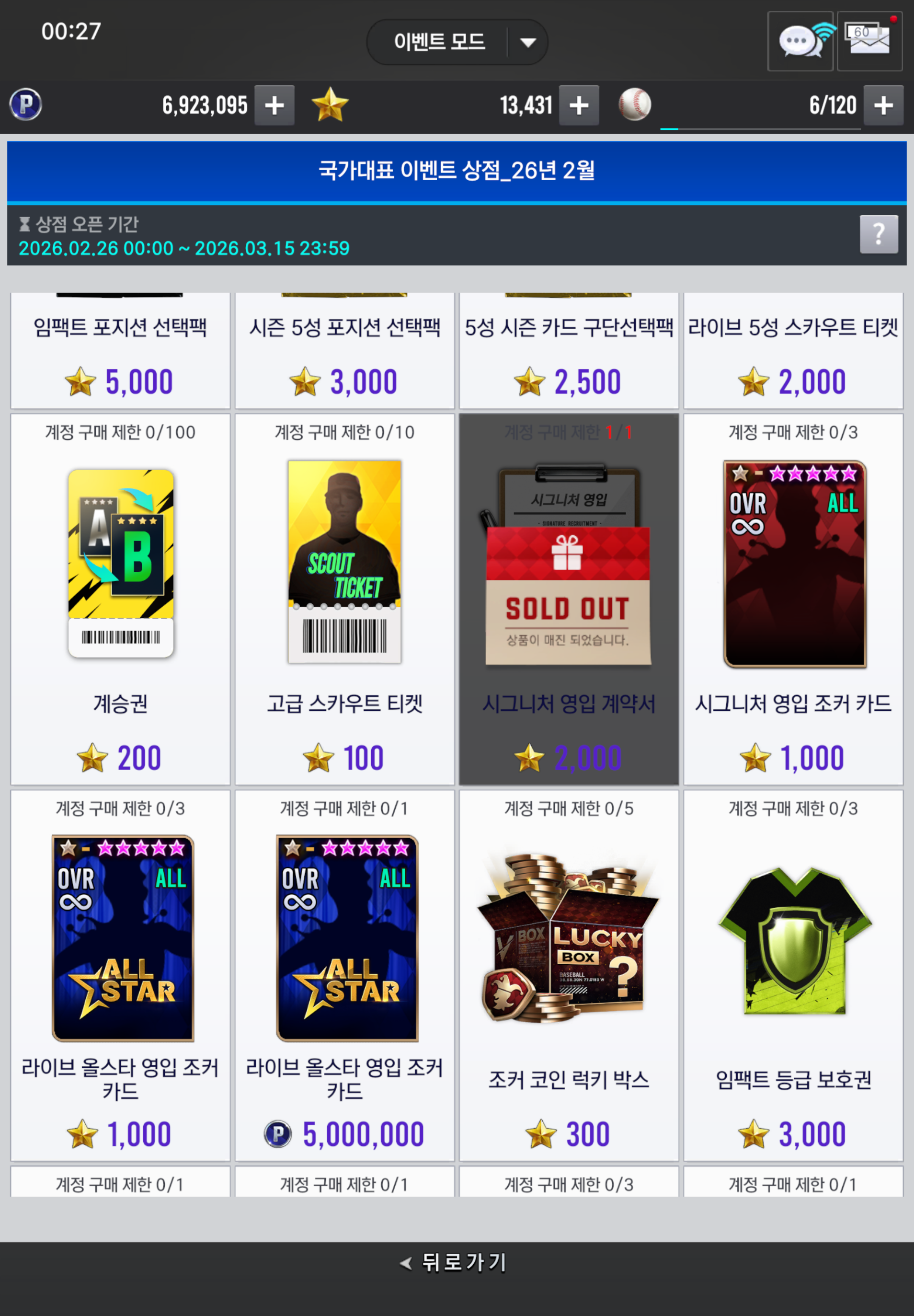Screen dimensions: 914x1316
Task: Expand the 이벤트 모드 dropdown arrow
Action: (527, 42)
